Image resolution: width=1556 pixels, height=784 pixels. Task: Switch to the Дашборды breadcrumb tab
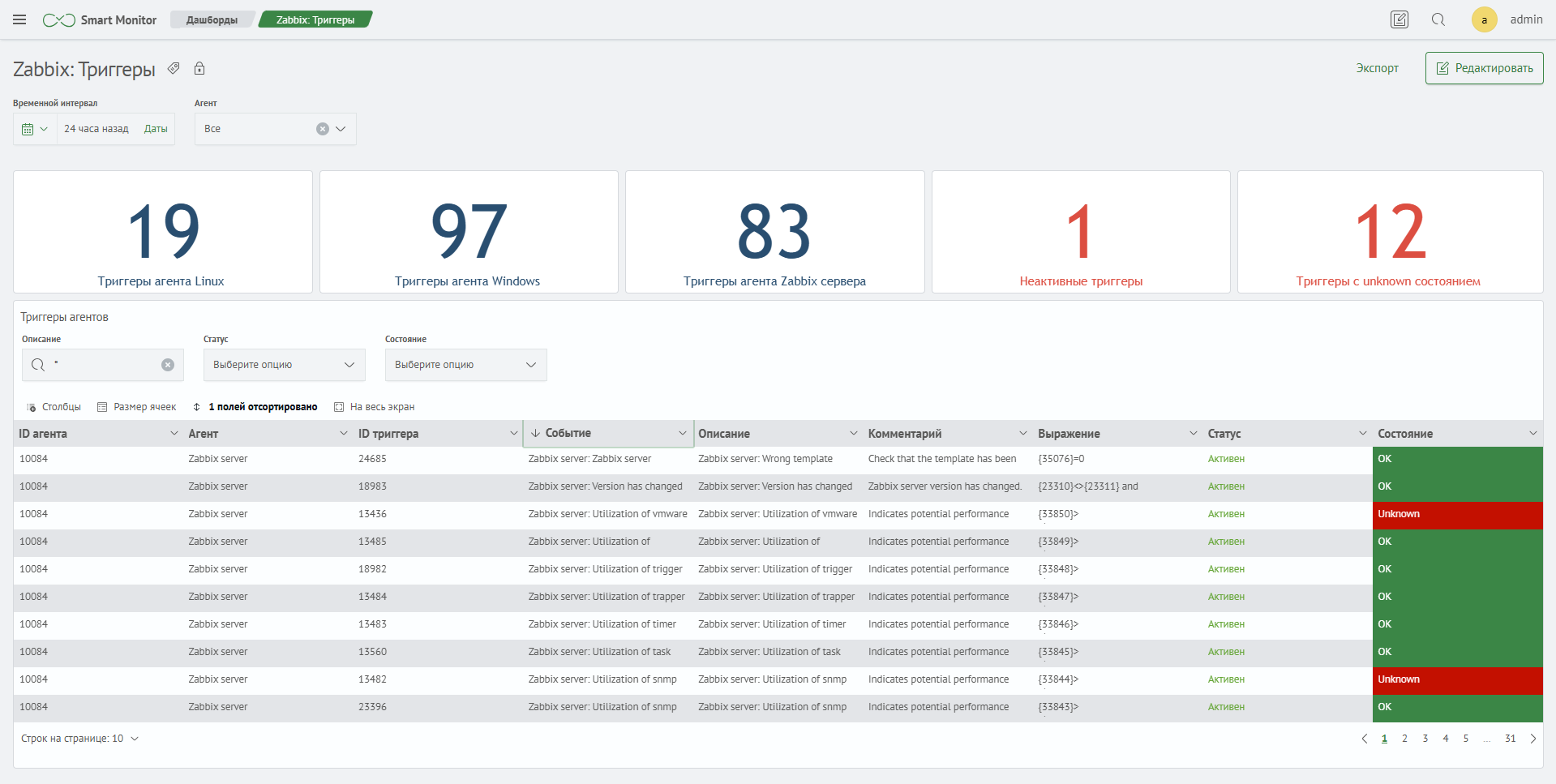[212, 19]
